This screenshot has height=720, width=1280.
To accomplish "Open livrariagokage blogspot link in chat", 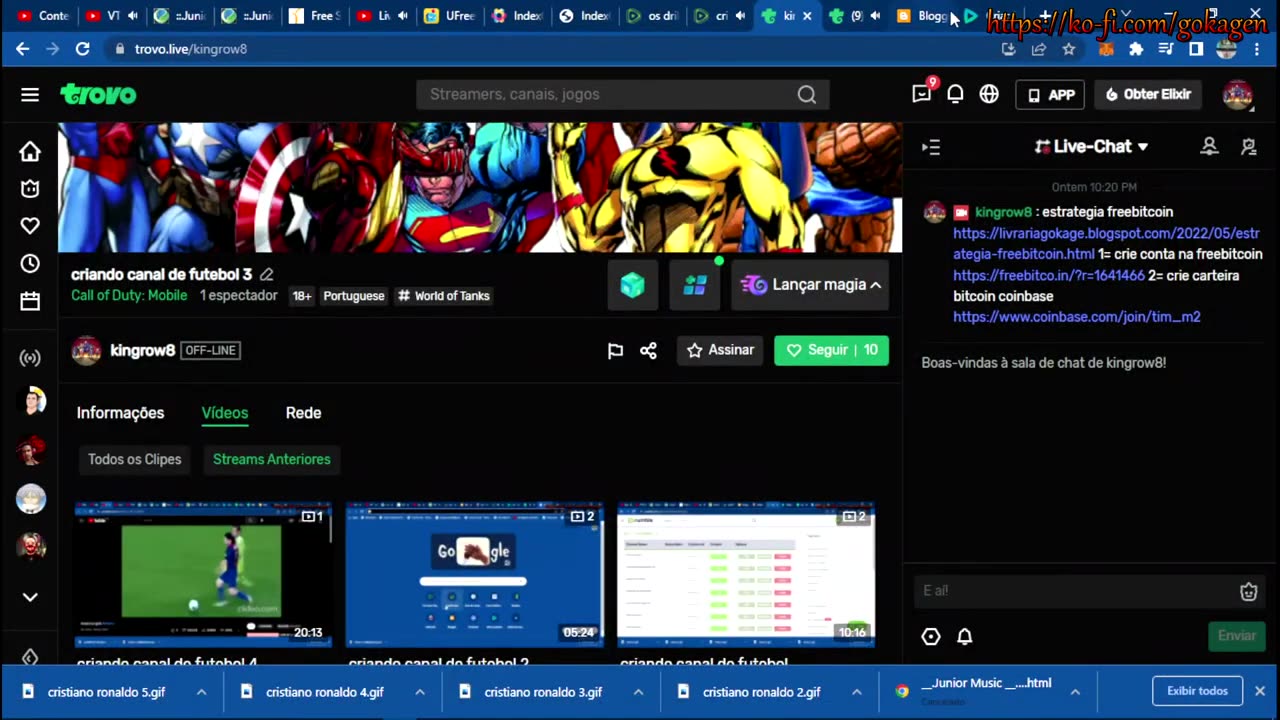I will pyautogui.click(x=1106, y=243).
